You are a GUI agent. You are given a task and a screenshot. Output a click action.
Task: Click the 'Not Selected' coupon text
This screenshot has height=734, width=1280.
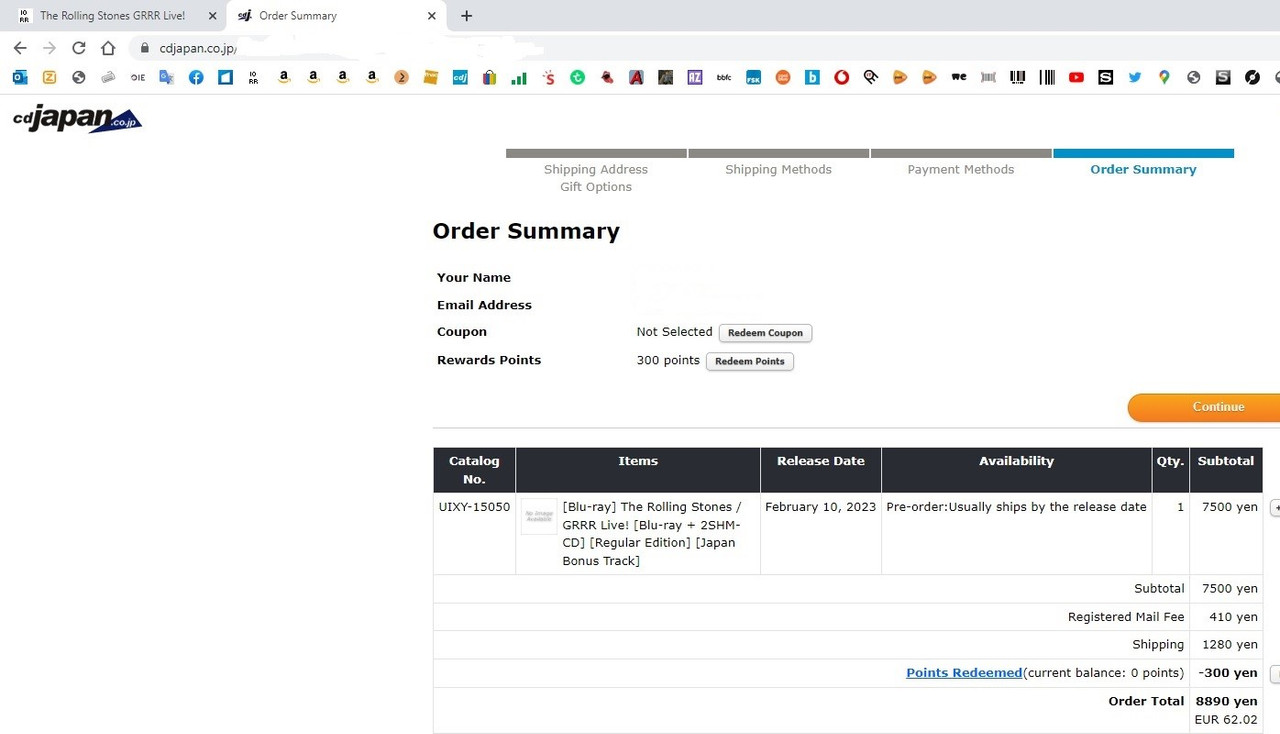(674, 332)
